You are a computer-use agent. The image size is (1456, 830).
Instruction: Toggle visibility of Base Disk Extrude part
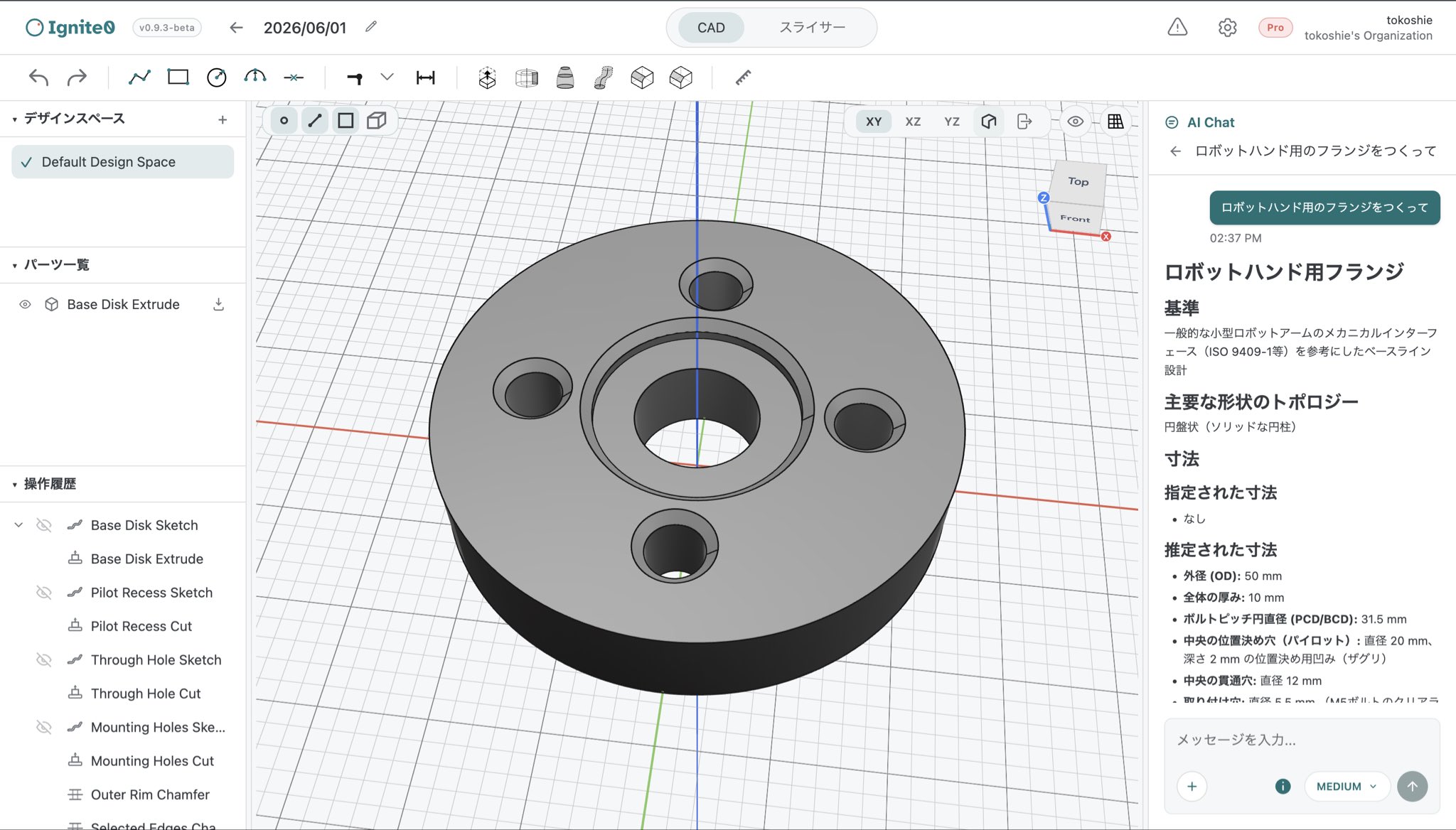(25, 304)
